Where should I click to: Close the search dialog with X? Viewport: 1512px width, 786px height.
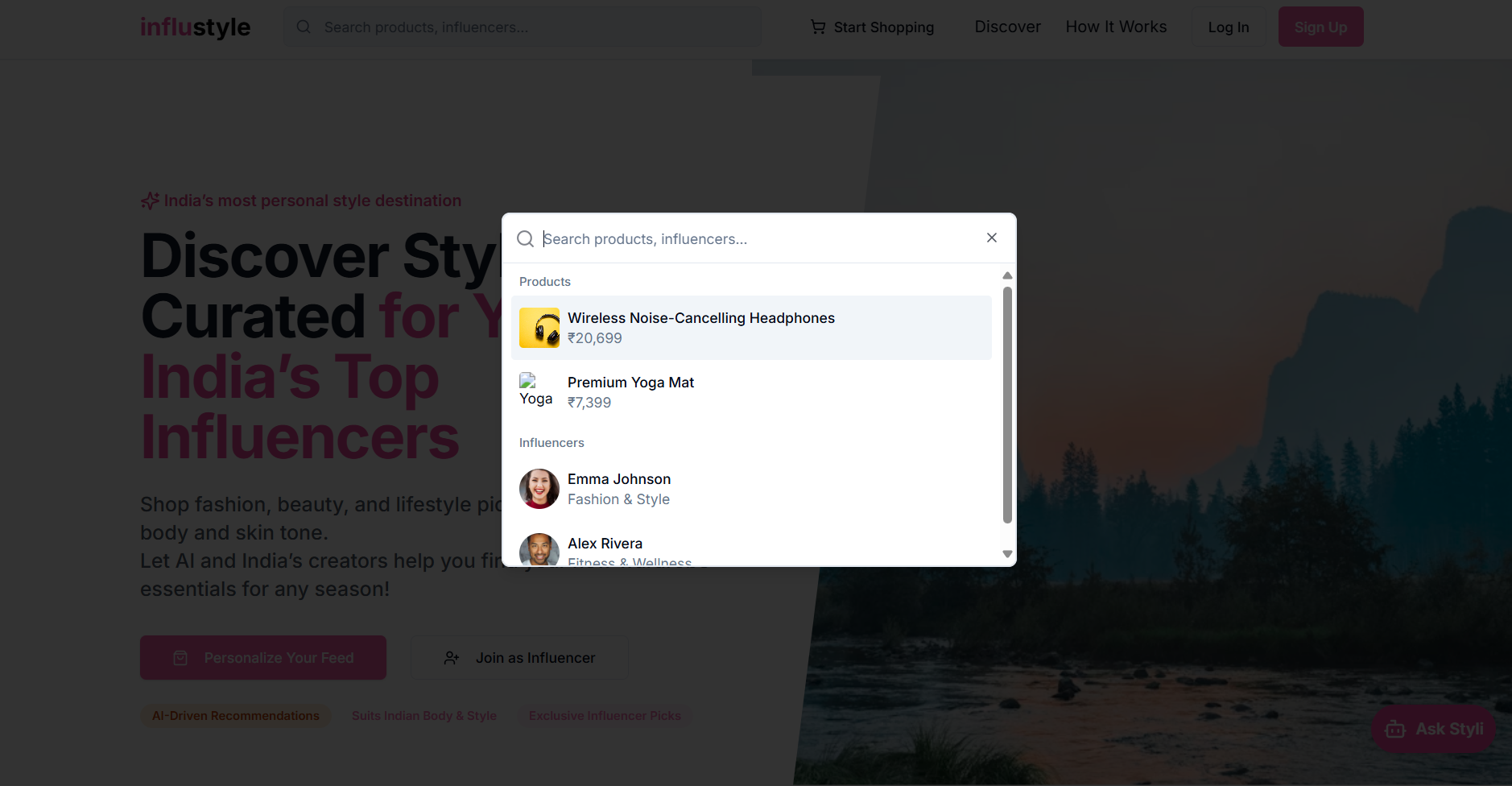point(992,238)
